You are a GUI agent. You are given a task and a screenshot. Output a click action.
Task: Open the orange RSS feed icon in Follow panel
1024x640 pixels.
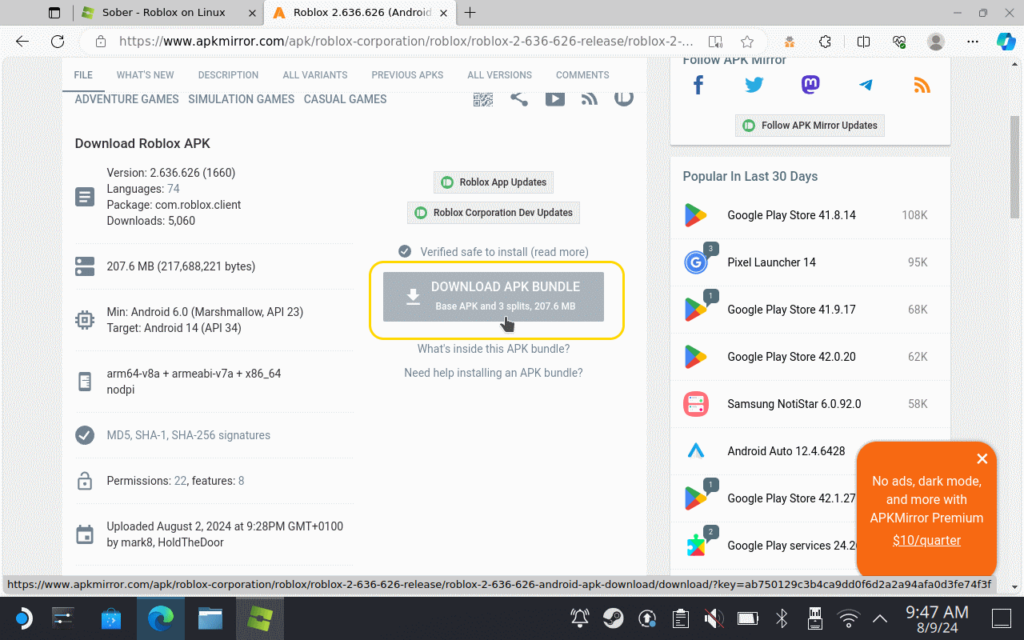click(921, 85)
